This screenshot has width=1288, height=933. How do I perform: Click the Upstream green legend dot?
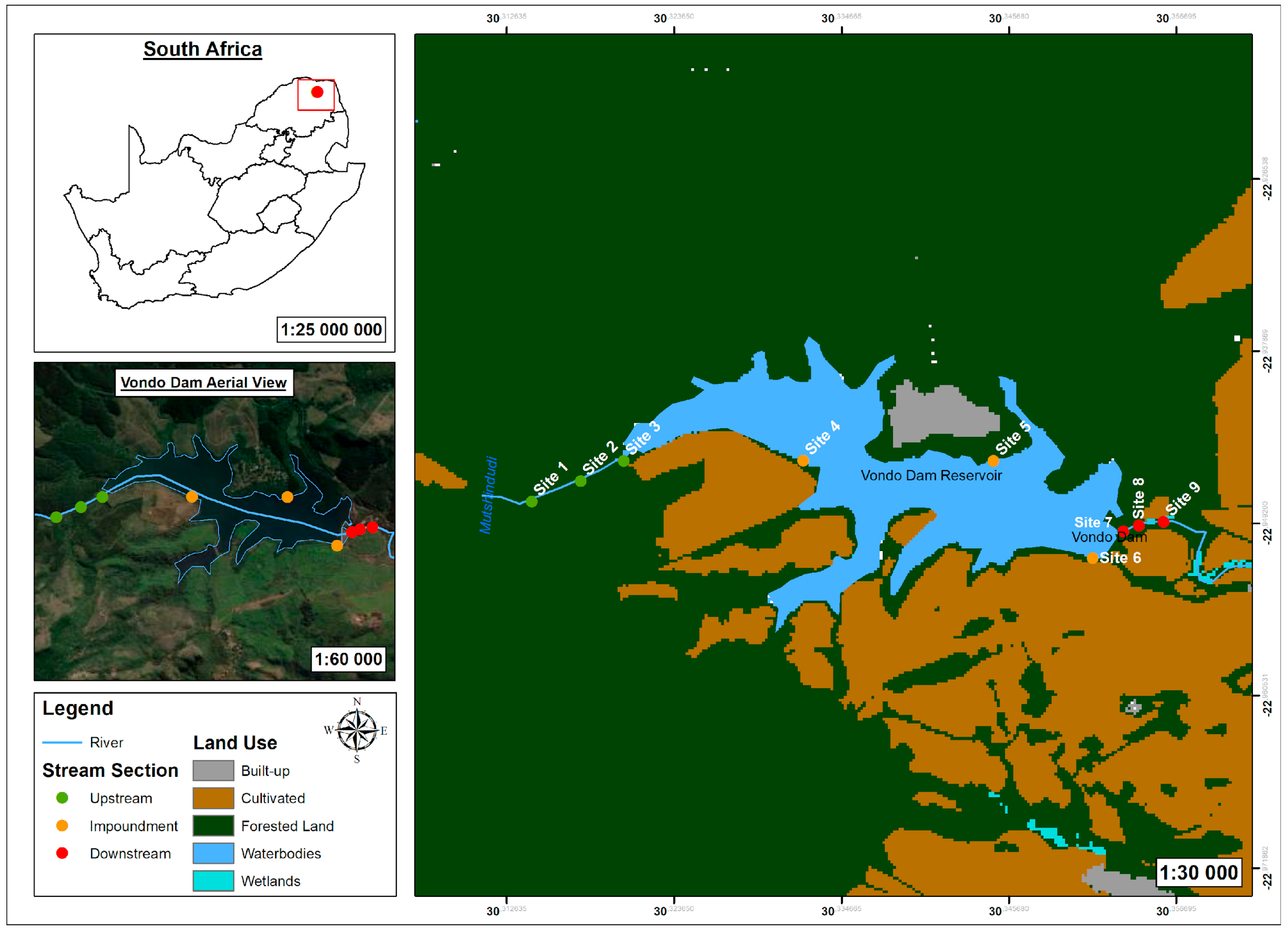62,798
